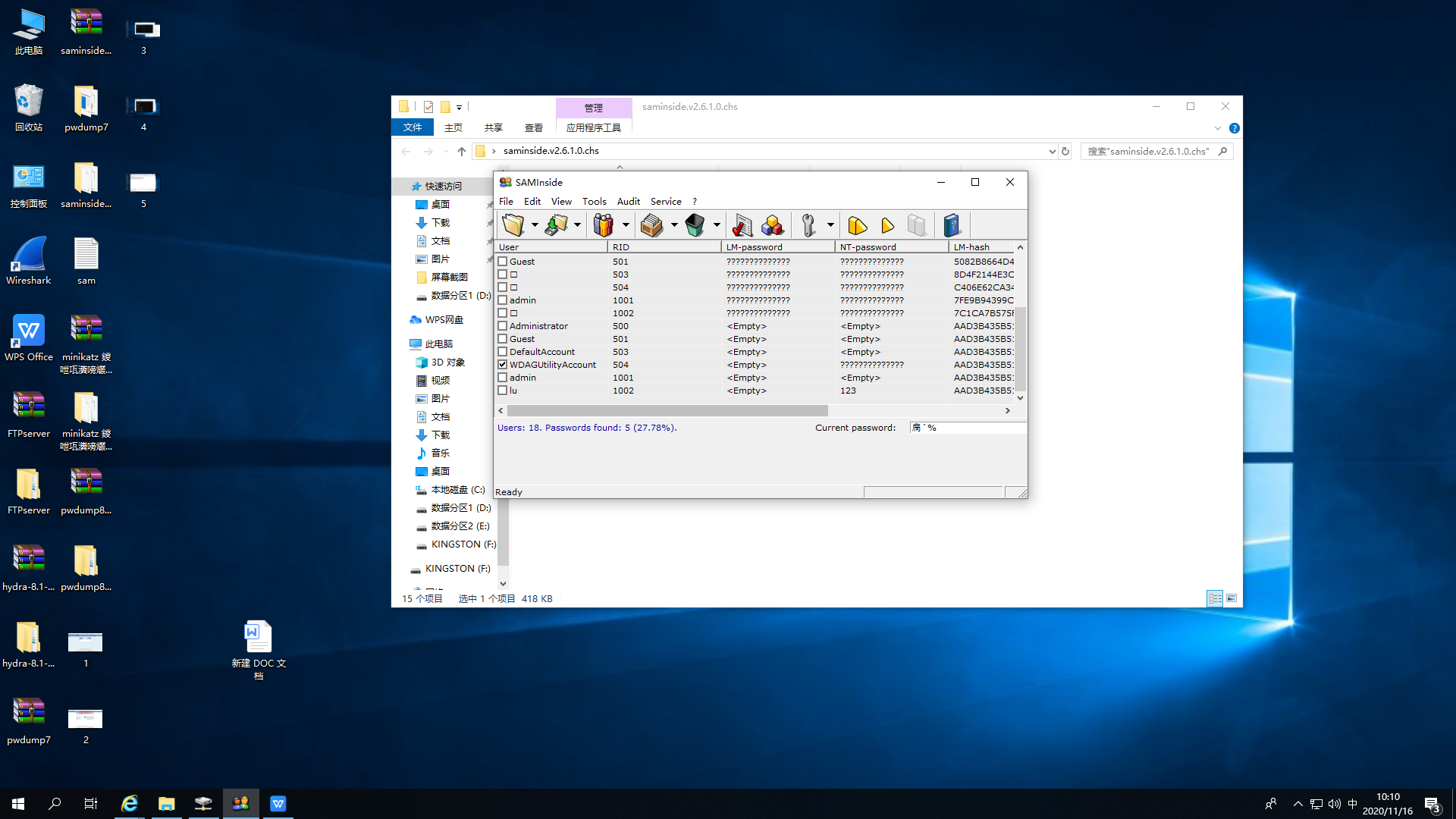
Task: Open the Service menu
Action: coord(665,202)
